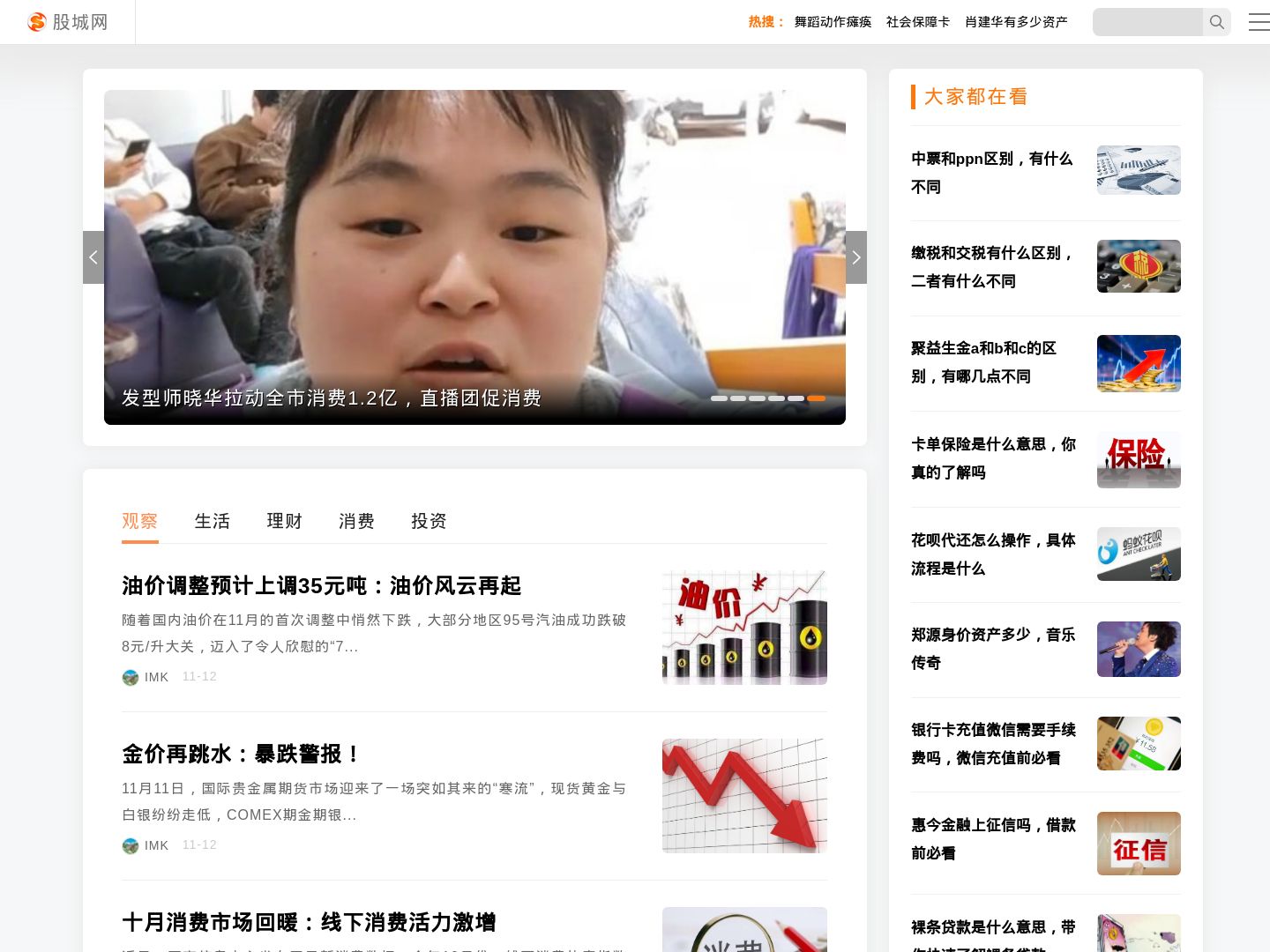Image resolution: width=1270 pixels, height=952 pixels.
Task: Open article 十月消费市场回暖
Action: click(309, 922)
